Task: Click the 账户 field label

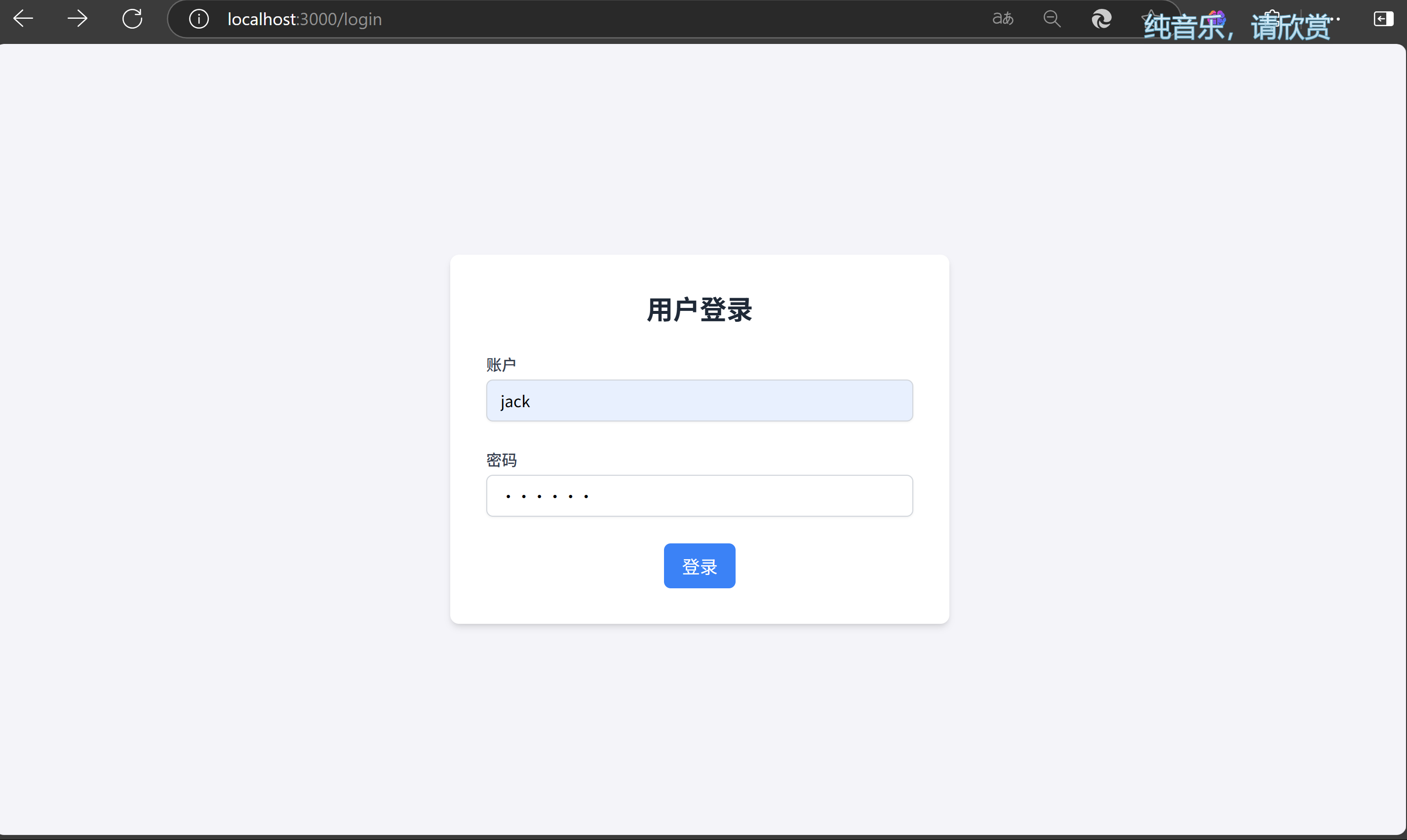Action: 501,365
